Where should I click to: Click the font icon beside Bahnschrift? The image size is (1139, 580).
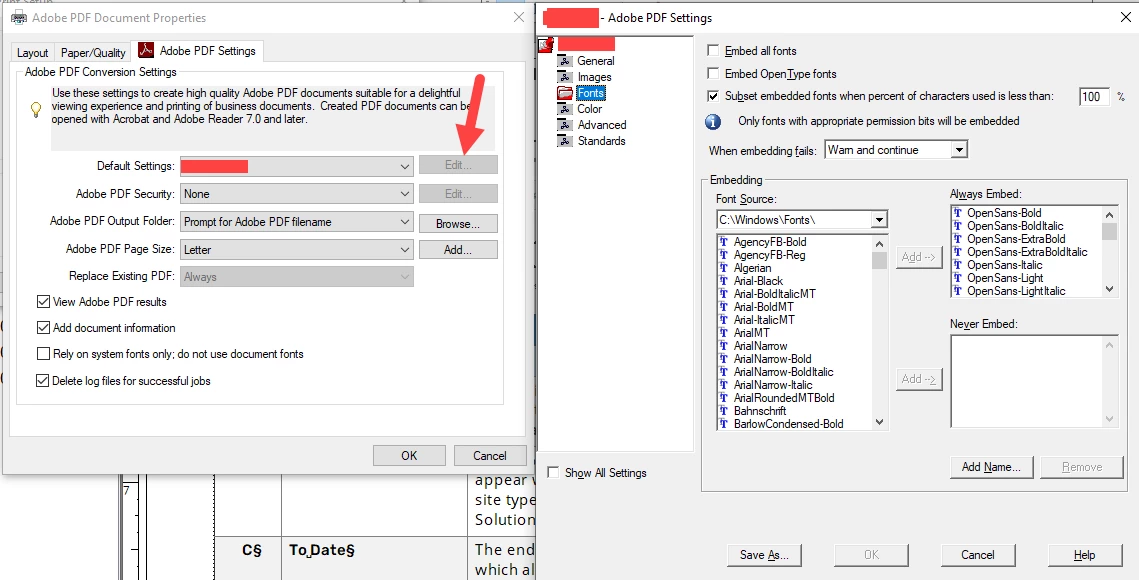point(723,411)
